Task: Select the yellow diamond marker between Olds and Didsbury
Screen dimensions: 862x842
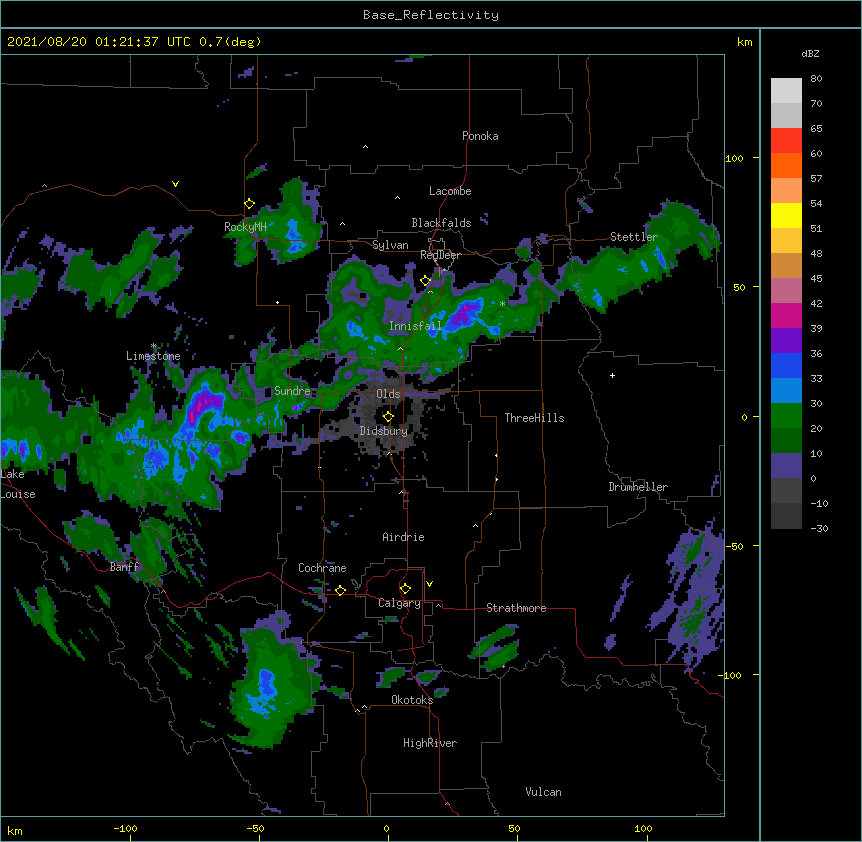Action: pos(388,416)
